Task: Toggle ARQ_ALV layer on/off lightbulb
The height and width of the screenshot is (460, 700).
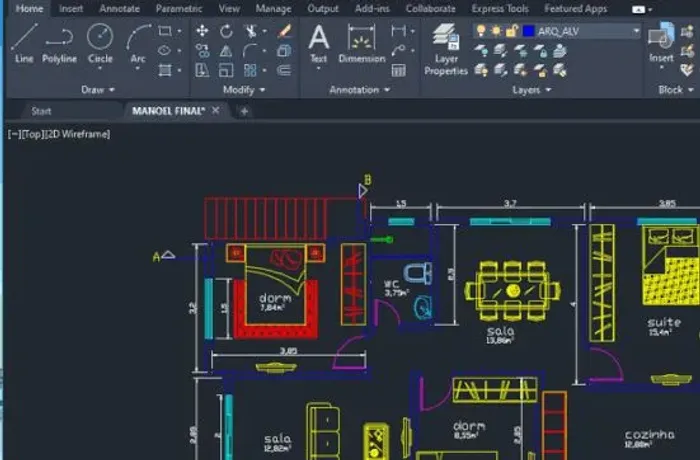Action: pos(481,31)
